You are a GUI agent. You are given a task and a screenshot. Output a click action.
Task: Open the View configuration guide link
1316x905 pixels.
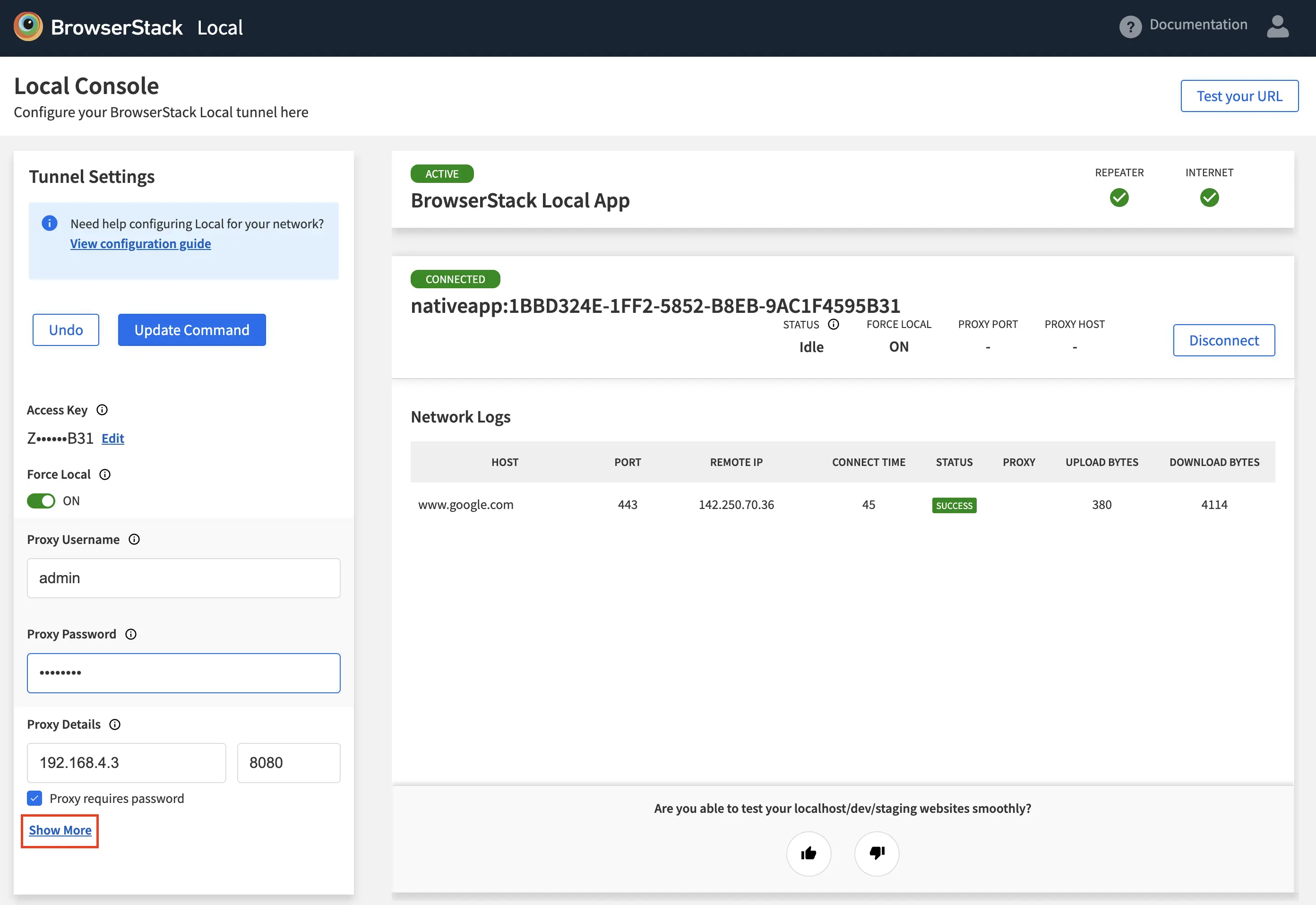tap(141, 244)
